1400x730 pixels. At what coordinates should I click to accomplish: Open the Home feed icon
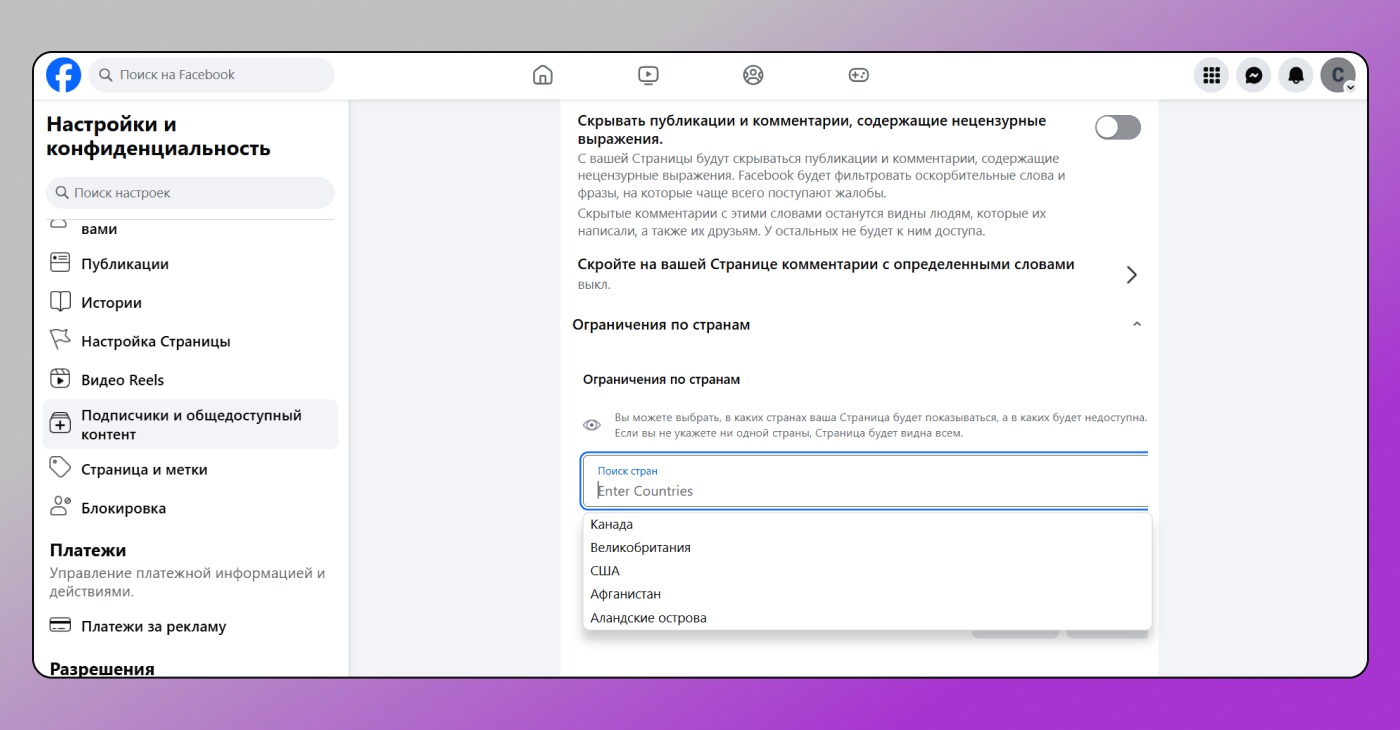pyautogui.click(x=543, y=74)
